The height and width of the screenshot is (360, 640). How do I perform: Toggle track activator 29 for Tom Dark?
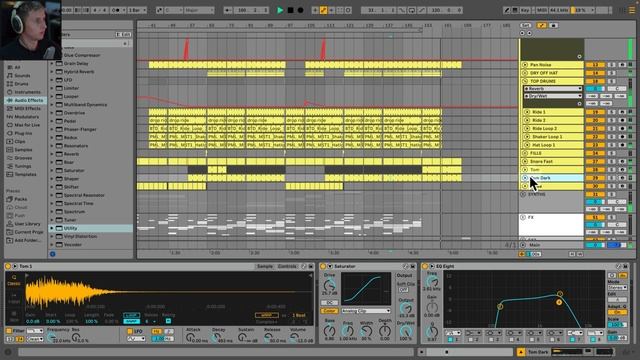coord(595,178)
